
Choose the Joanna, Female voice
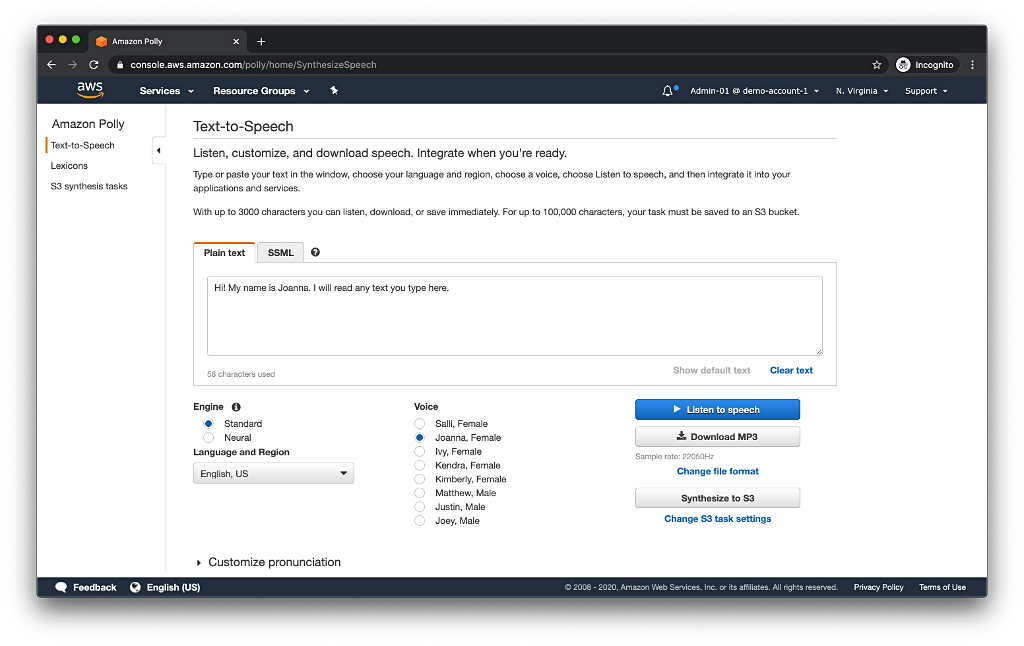click(x=419, y=438)
